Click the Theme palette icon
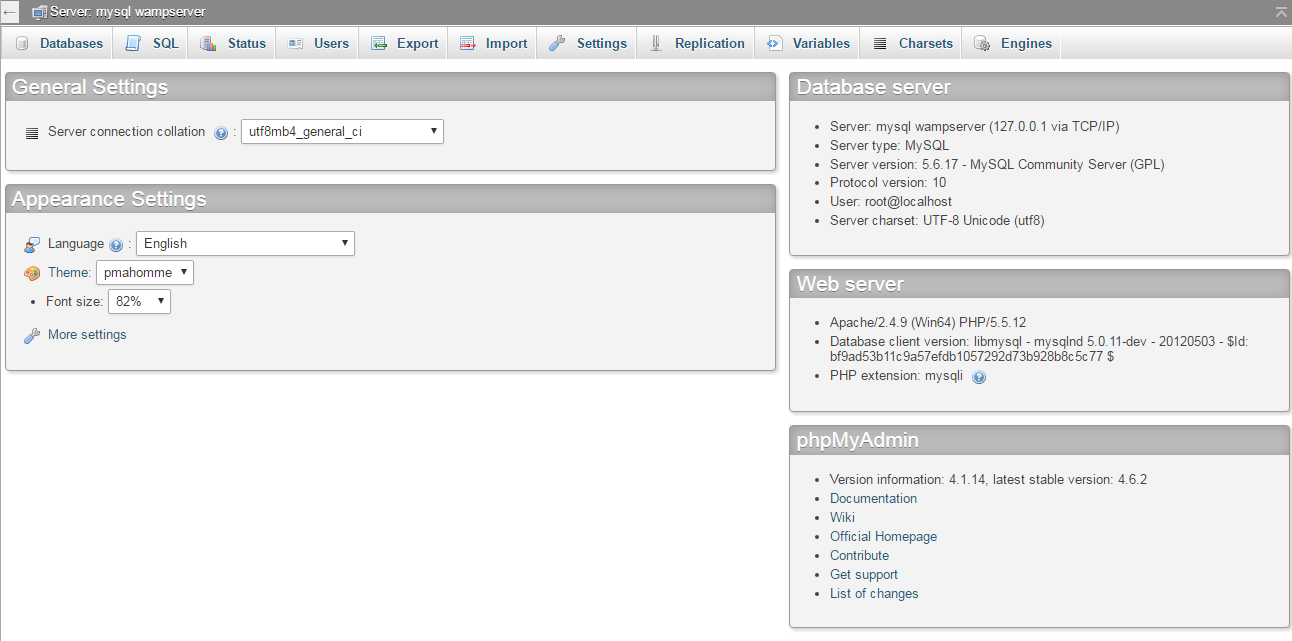The image size is (1292, 641). (x=32, y=273)
